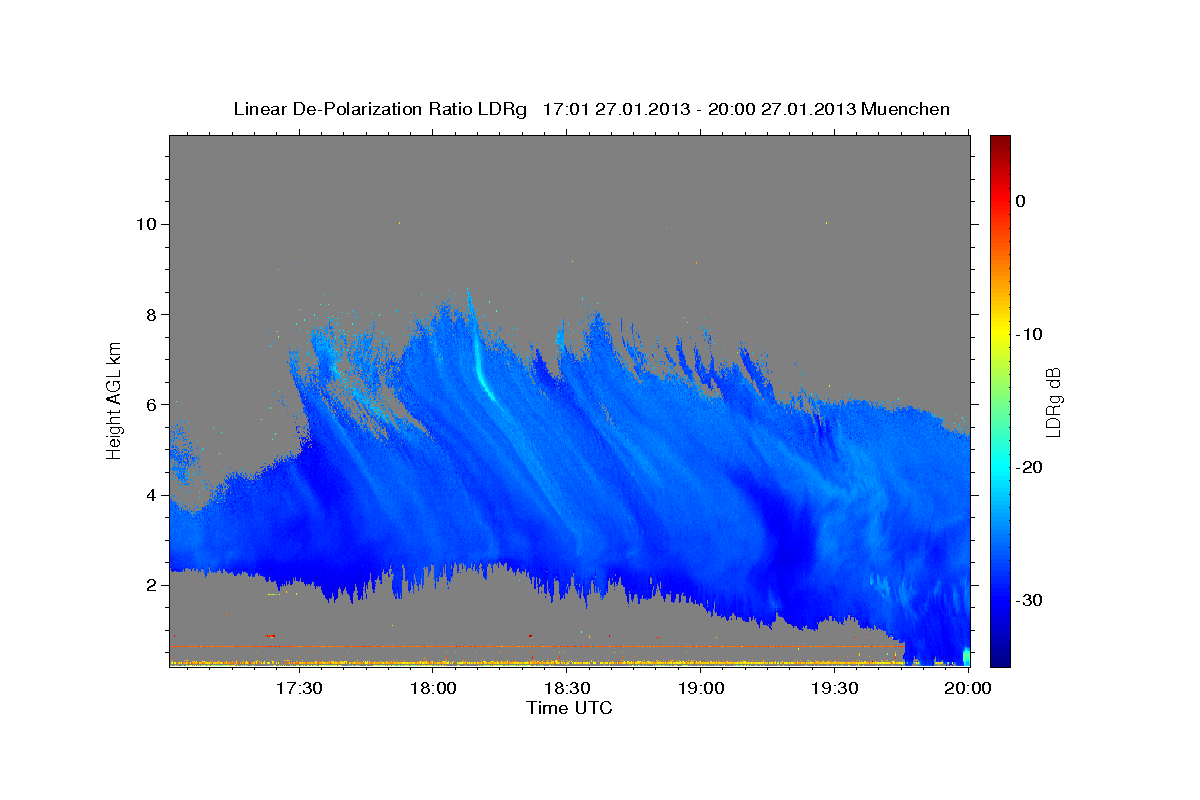
Task: Click the height tick label 2
Action: [154, 584]
